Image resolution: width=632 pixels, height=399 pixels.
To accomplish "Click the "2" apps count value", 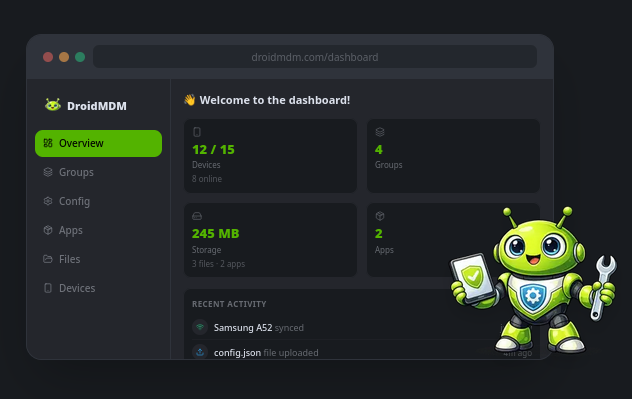I will (378, 233).
